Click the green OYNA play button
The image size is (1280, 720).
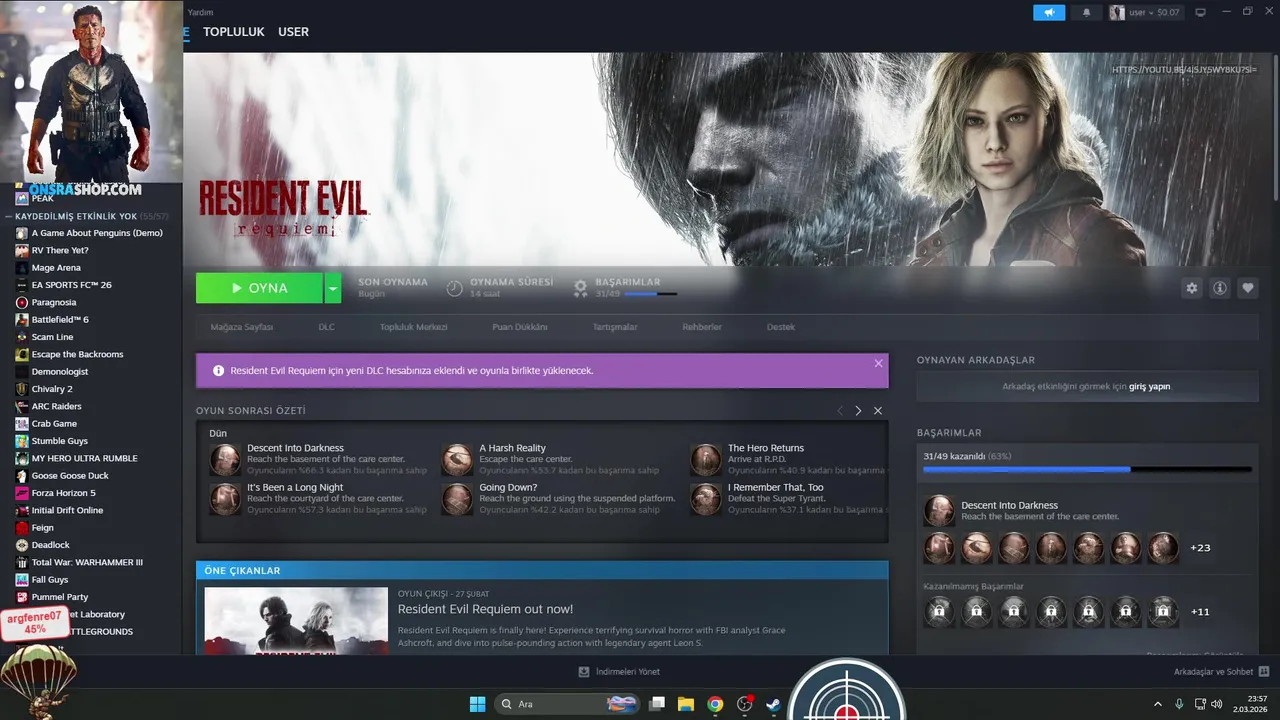pos(259,288)
